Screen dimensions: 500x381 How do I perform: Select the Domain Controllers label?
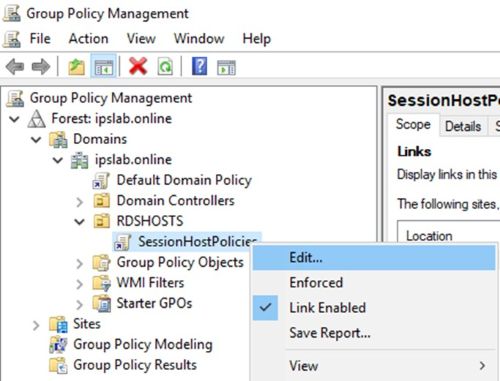point(175,201)
